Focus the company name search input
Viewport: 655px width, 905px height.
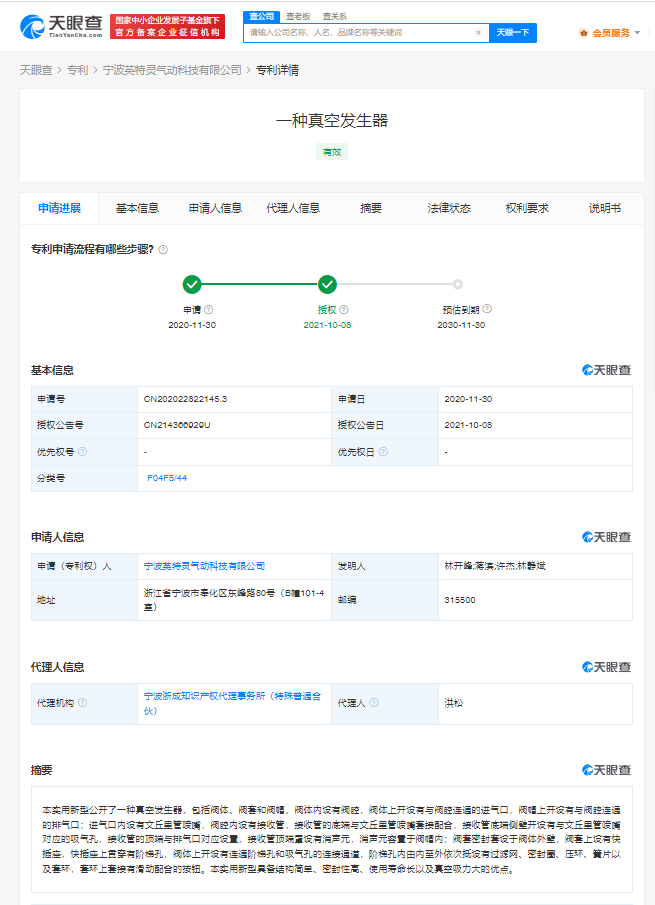[x=360, y=33]
